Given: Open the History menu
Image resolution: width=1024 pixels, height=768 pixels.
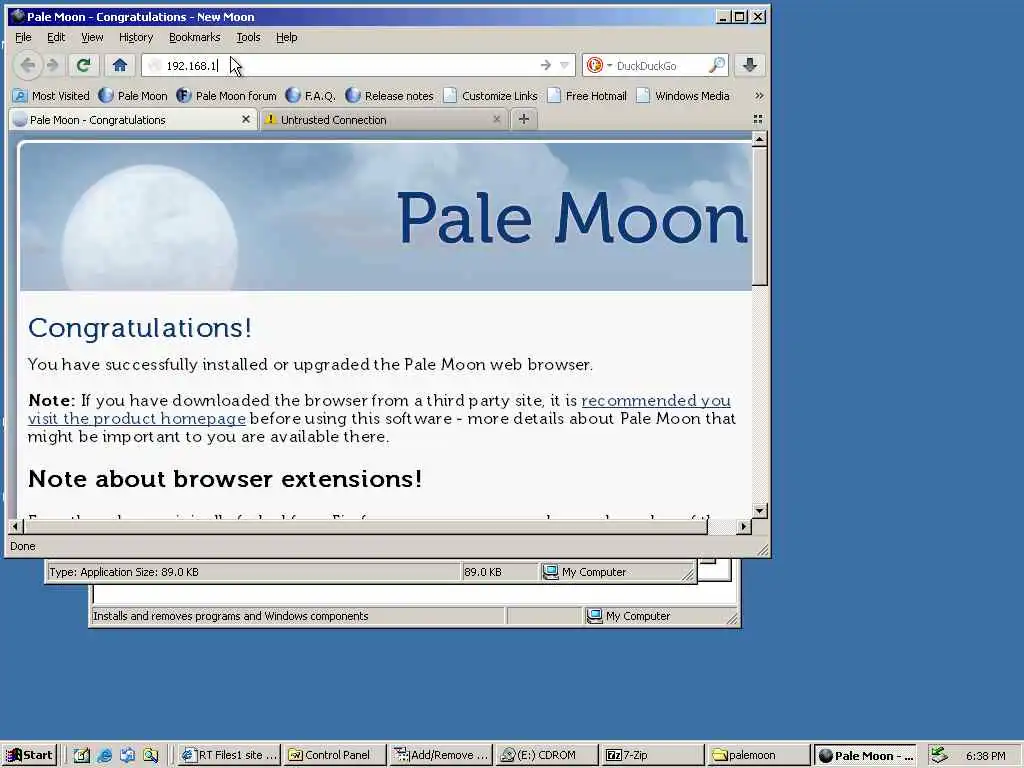Looking at the screenshot, I should click(x=136, y=37).
